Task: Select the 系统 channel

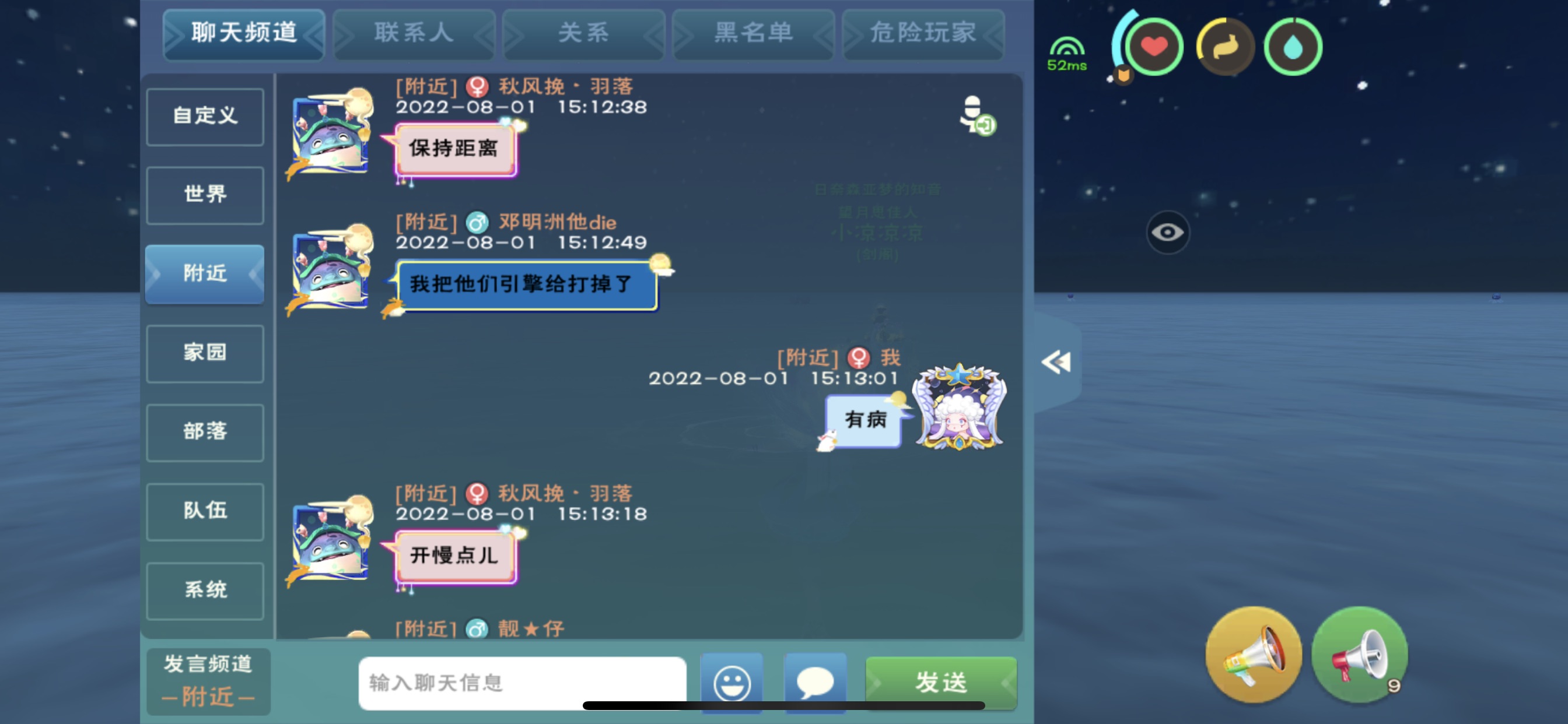Action: point(205,590)
